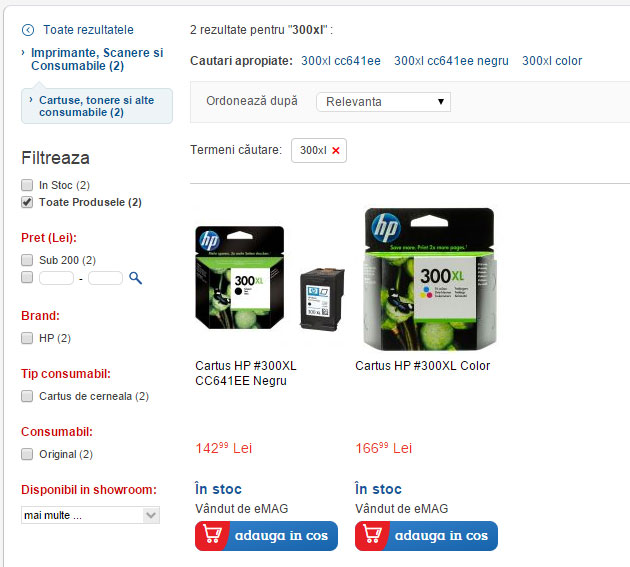The height and width of the screenshot is (567, 630).
Task: Click the price range magnifier search icon
Action: 135,278
